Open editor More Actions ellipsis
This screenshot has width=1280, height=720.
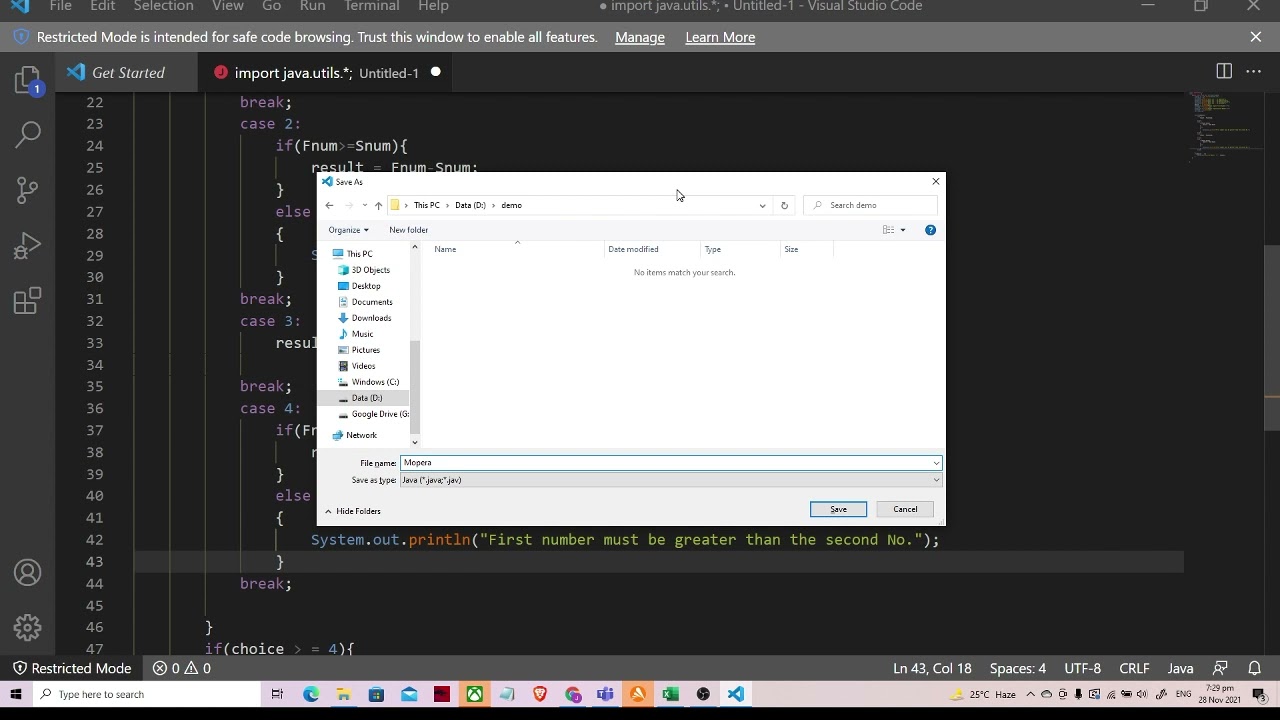pos(1254,71)
